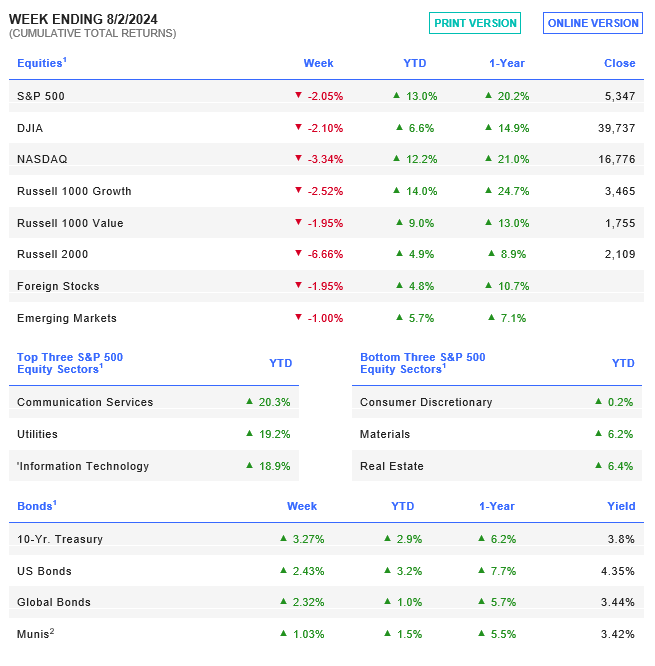655x666 pixels.
Task: Click Top Three S&P 500 Equity Sectors heading
Action: (x=70, y=363)
